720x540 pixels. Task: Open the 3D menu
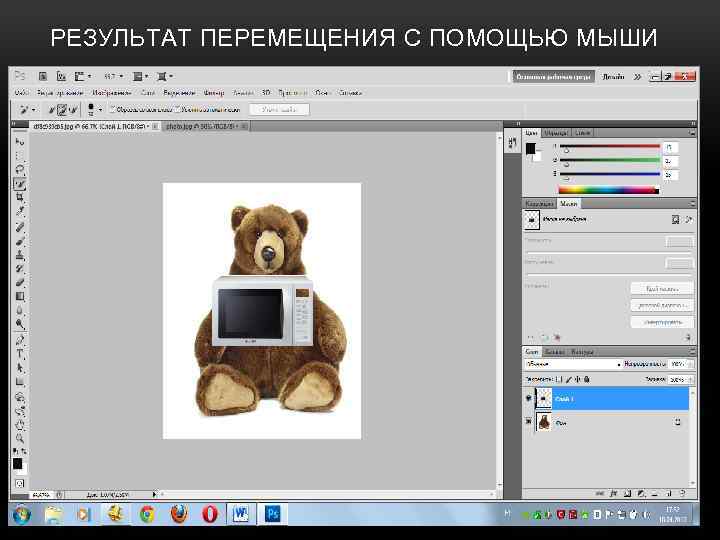coord(266,93)
